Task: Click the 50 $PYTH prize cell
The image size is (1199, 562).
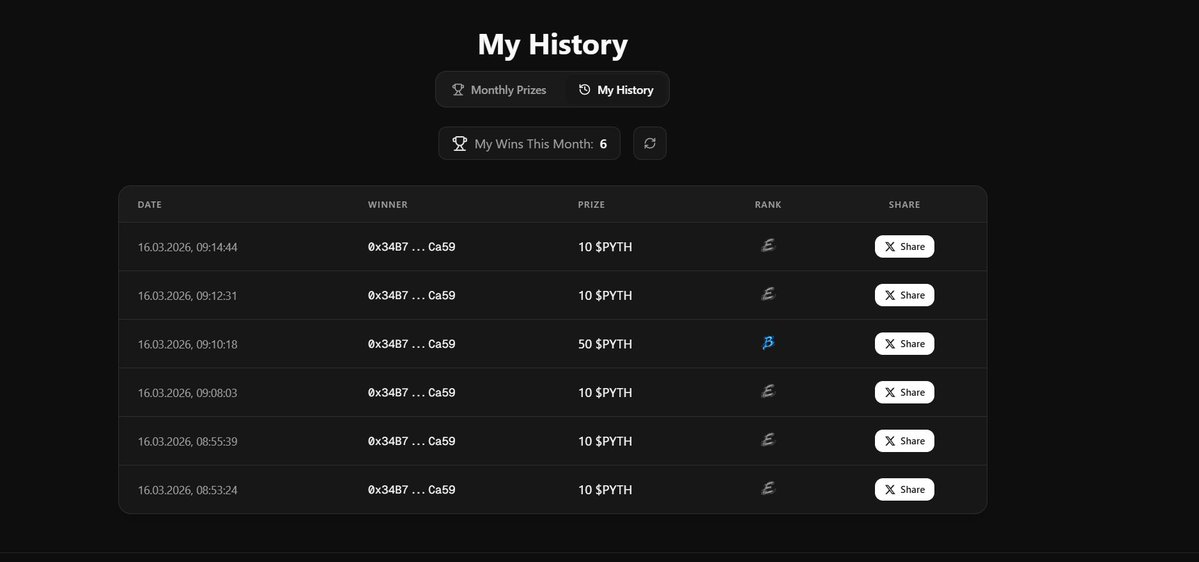Action: (605, 344)
